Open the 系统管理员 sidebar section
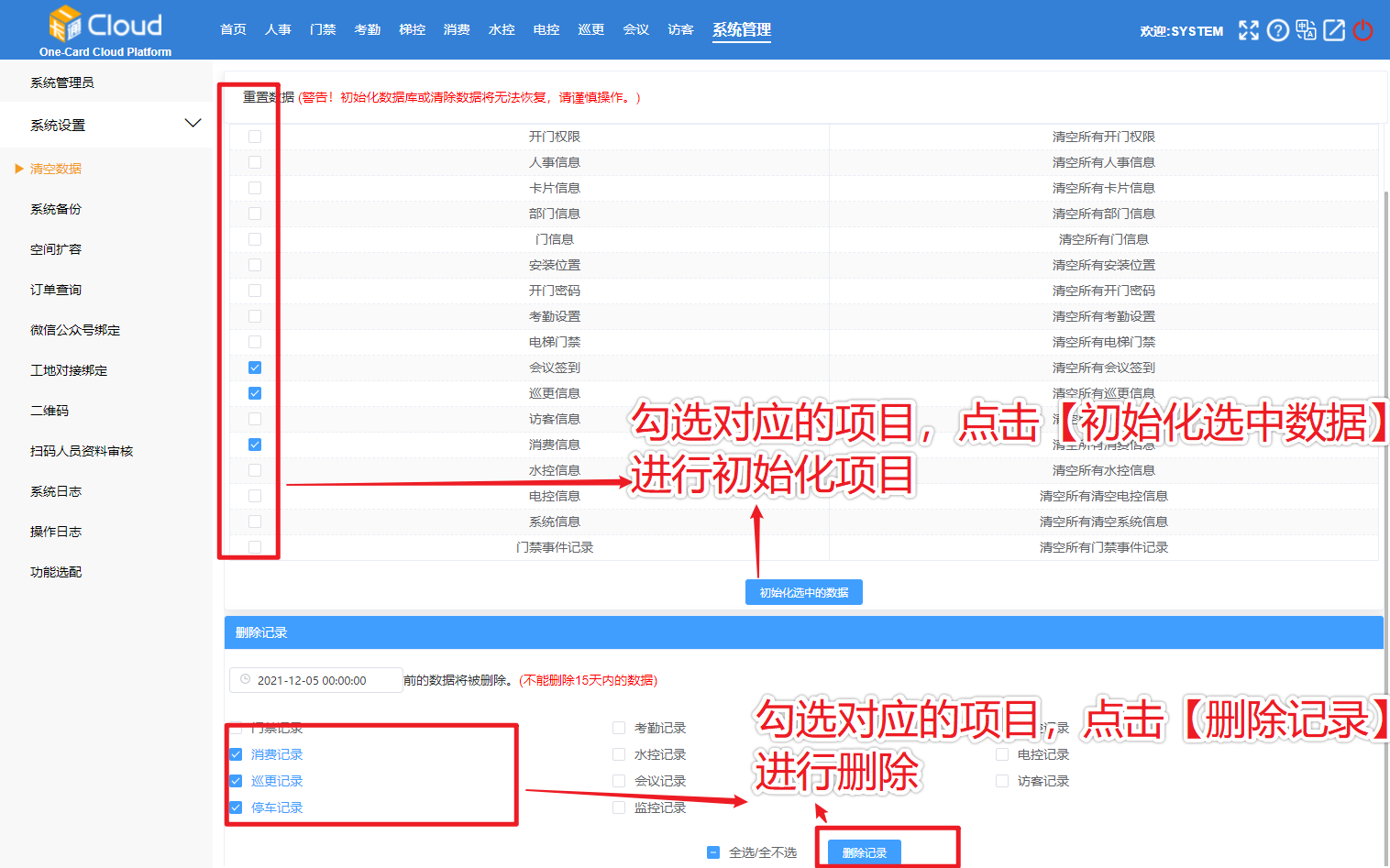This screenshot has width=1390, height=868. [x=62, y=82]
